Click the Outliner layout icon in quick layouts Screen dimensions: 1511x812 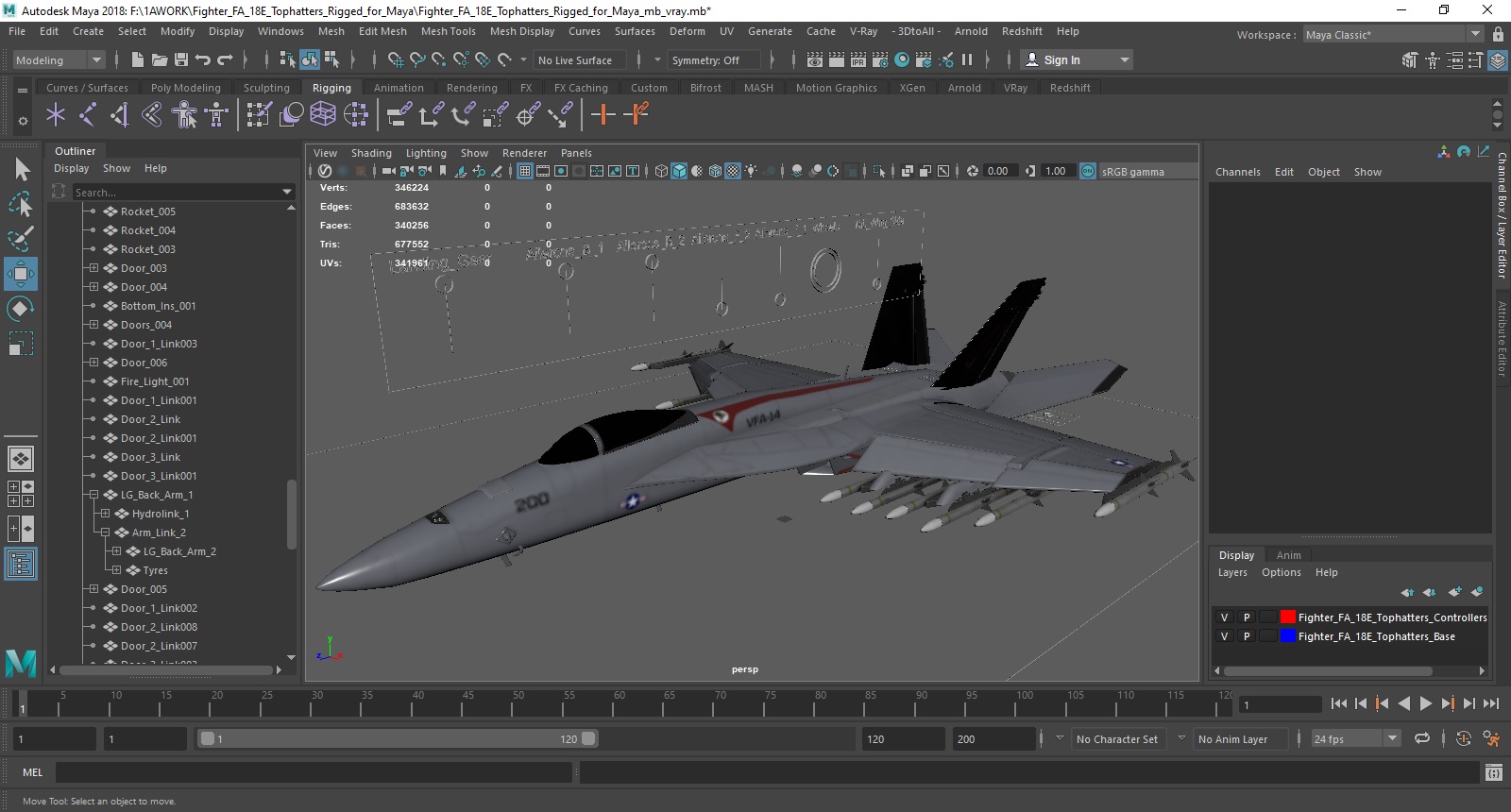21,564
